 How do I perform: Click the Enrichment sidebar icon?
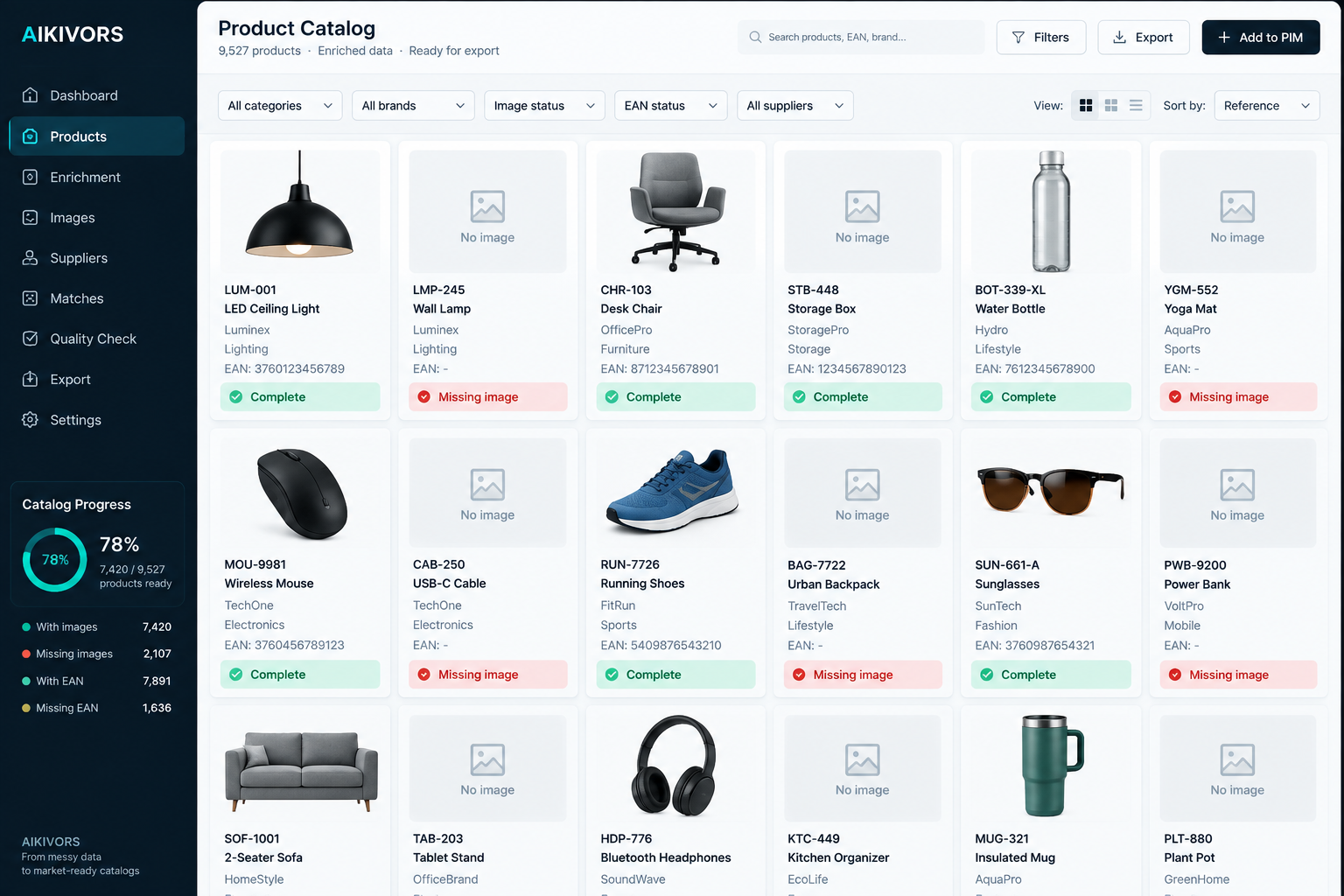pyautogui.click(x=30, y=177)
